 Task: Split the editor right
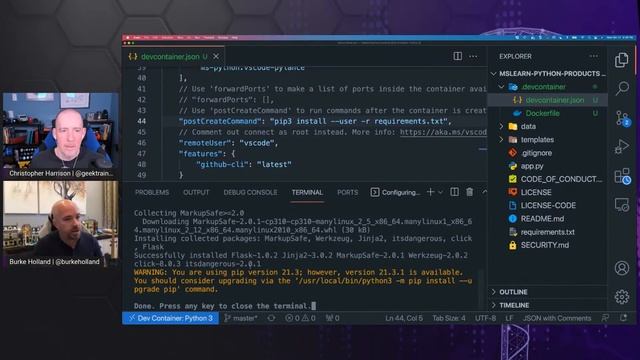[458, 56]
